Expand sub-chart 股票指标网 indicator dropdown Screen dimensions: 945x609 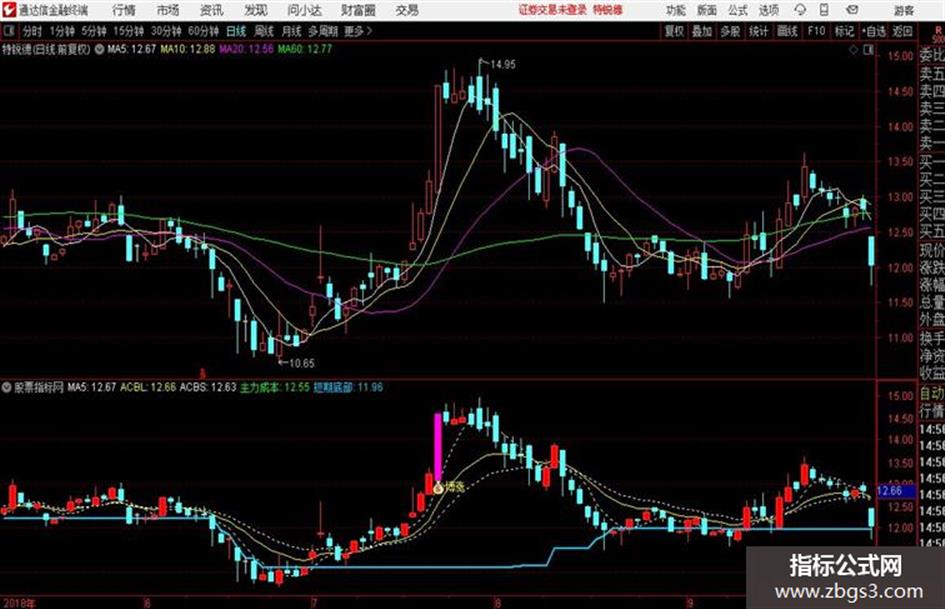(x=7, y=387)
